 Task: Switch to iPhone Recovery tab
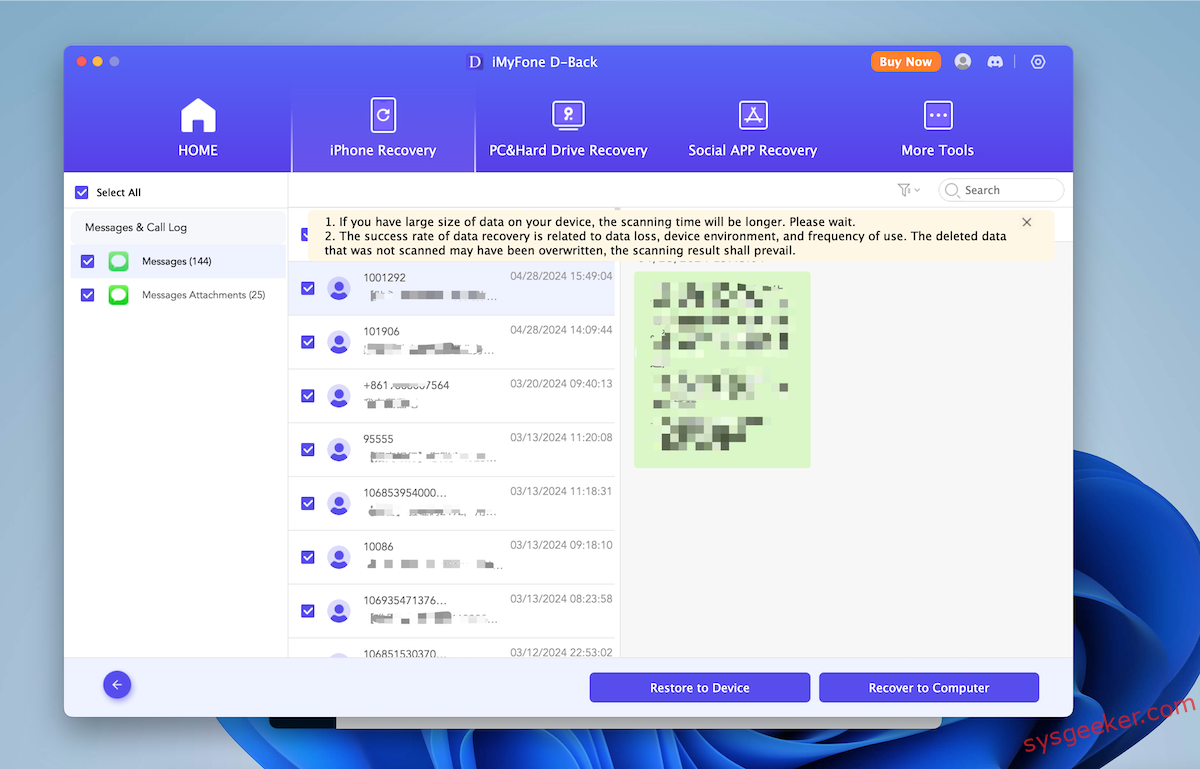click(383, 129)
